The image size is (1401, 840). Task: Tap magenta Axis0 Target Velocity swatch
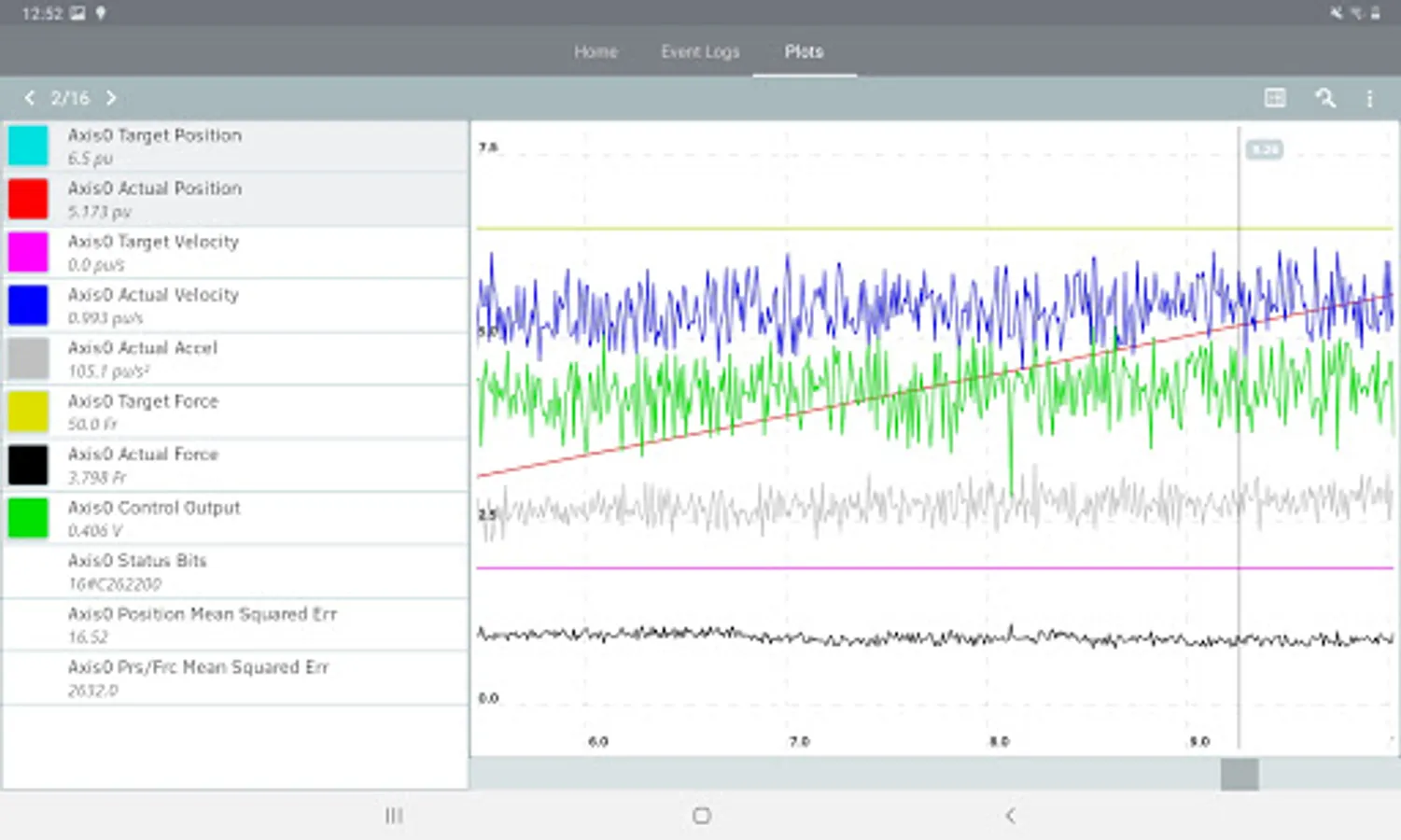pos(28,252)
